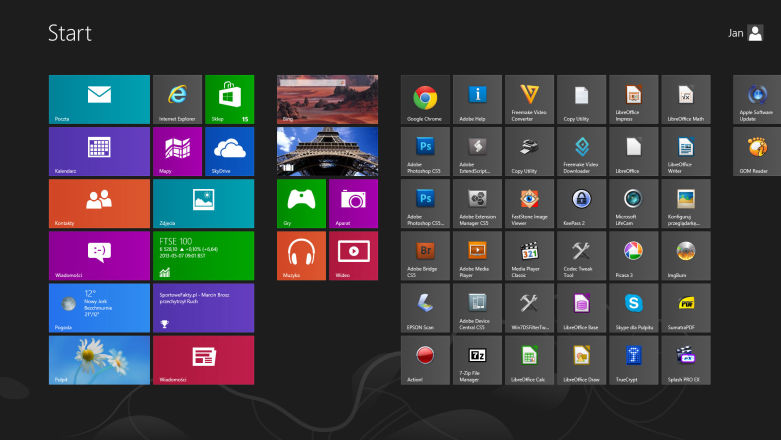Open the SportoweFakty sports news tile
The width and height of the screenshot is (781, 440).
(x=203, y=308)
